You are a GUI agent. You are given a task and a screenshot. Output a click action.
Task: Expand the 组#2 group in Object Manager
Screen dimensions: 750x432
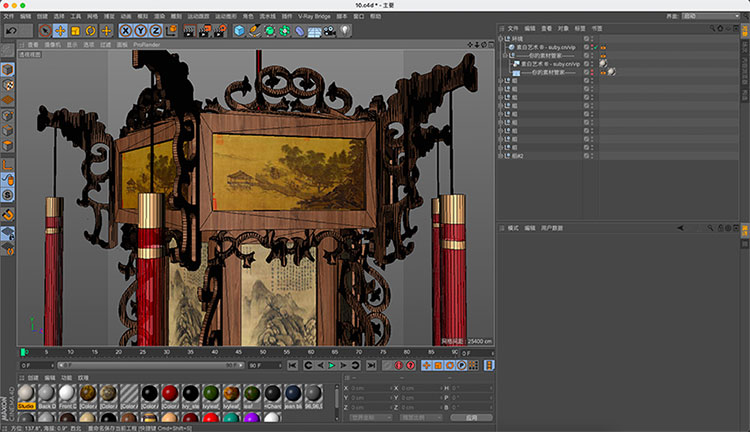coord(501,156)
